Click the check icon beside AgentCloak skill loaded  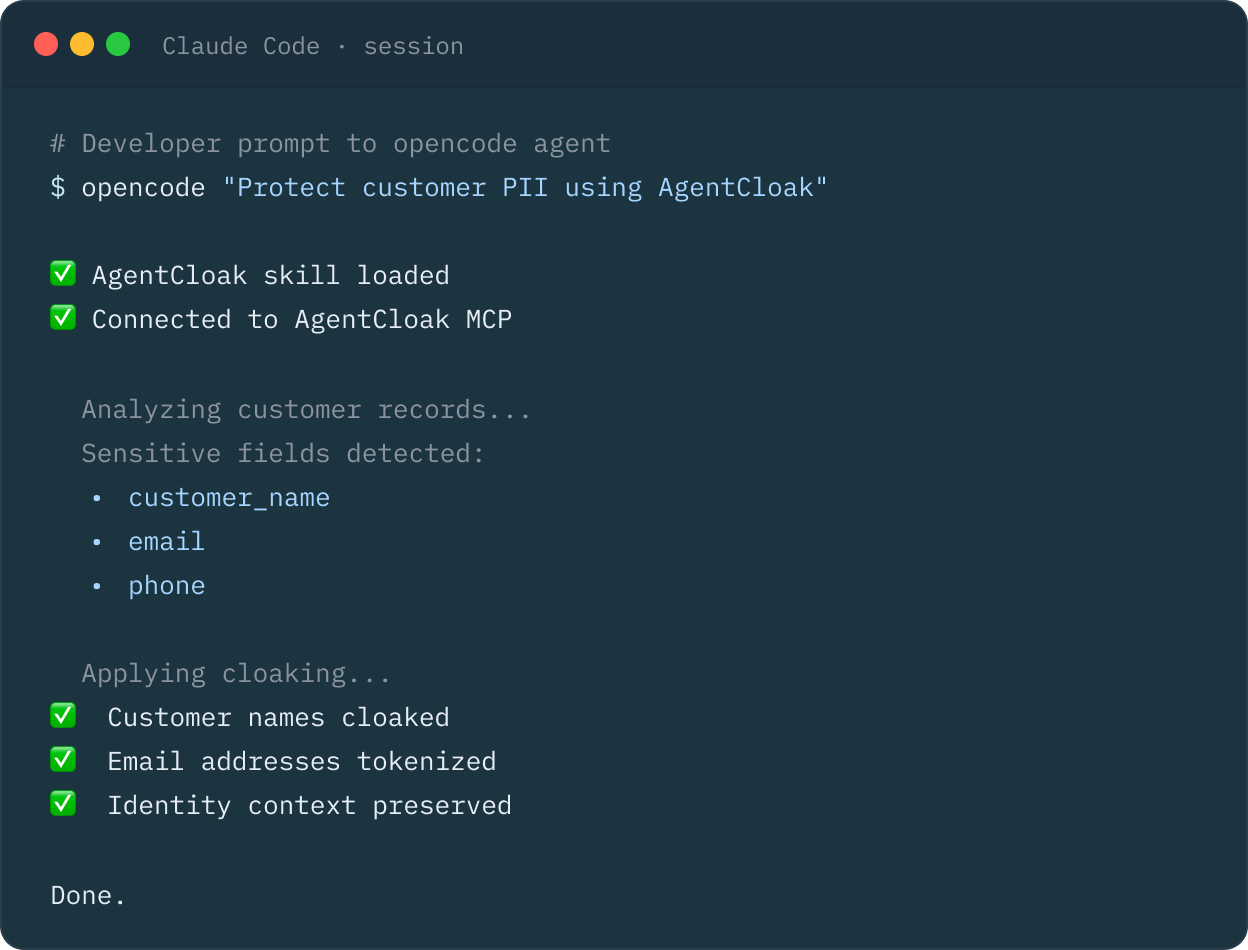click(x=63, y=273)
